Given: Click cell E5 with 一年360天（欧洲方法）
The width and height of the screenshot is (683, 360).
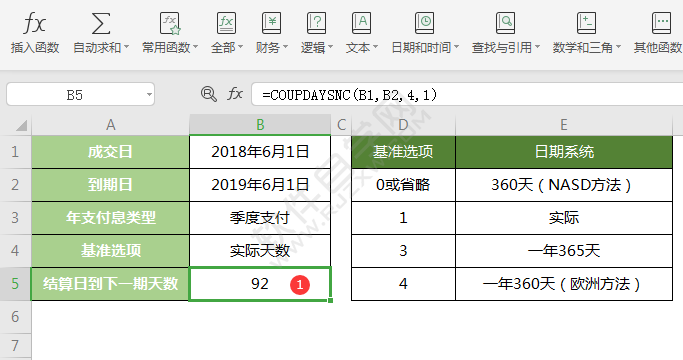Looking at the screenshot, I should coord(564,284).
